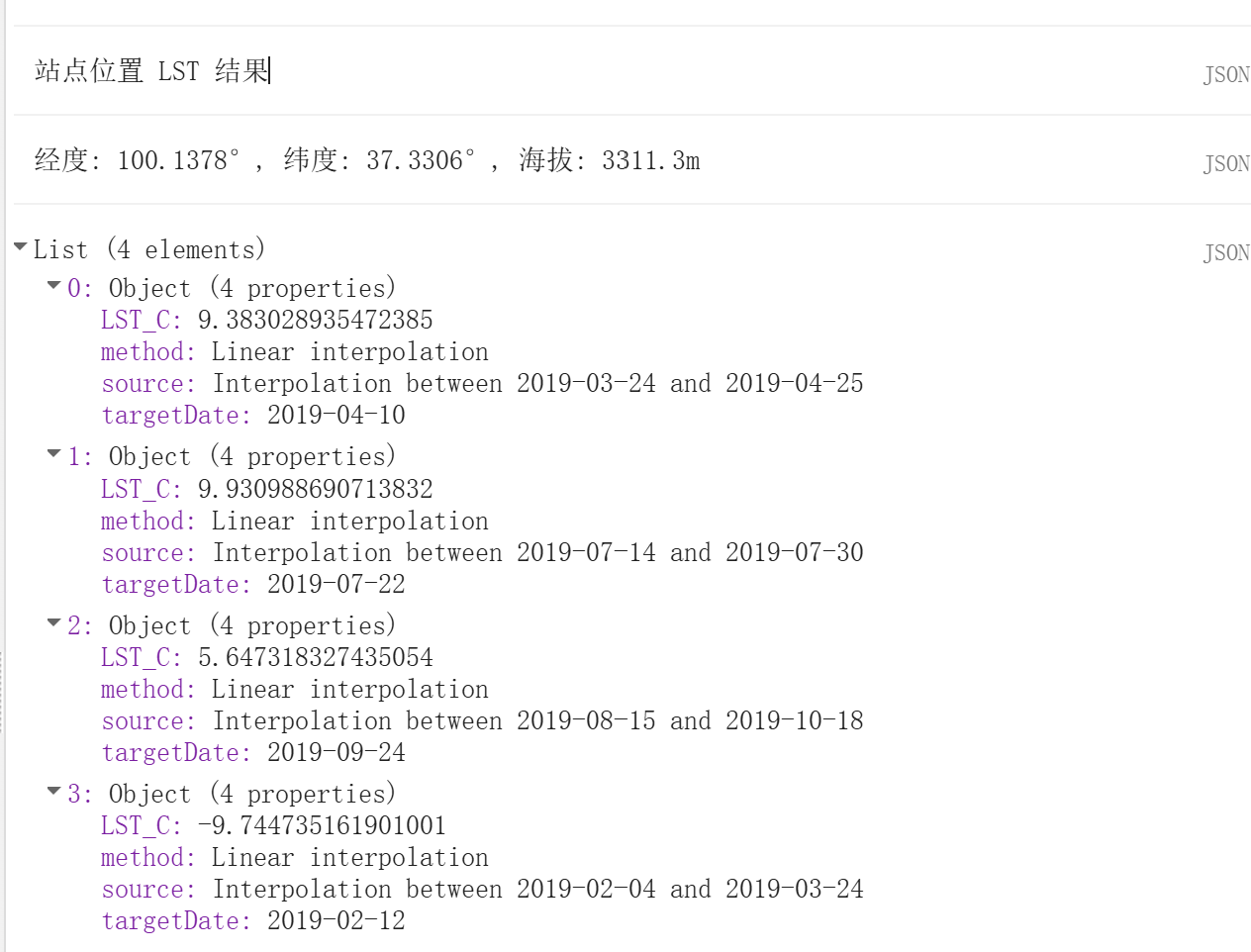Click the LST_C property key in object 0
The image size is (1251, 952).
(127, 320)
